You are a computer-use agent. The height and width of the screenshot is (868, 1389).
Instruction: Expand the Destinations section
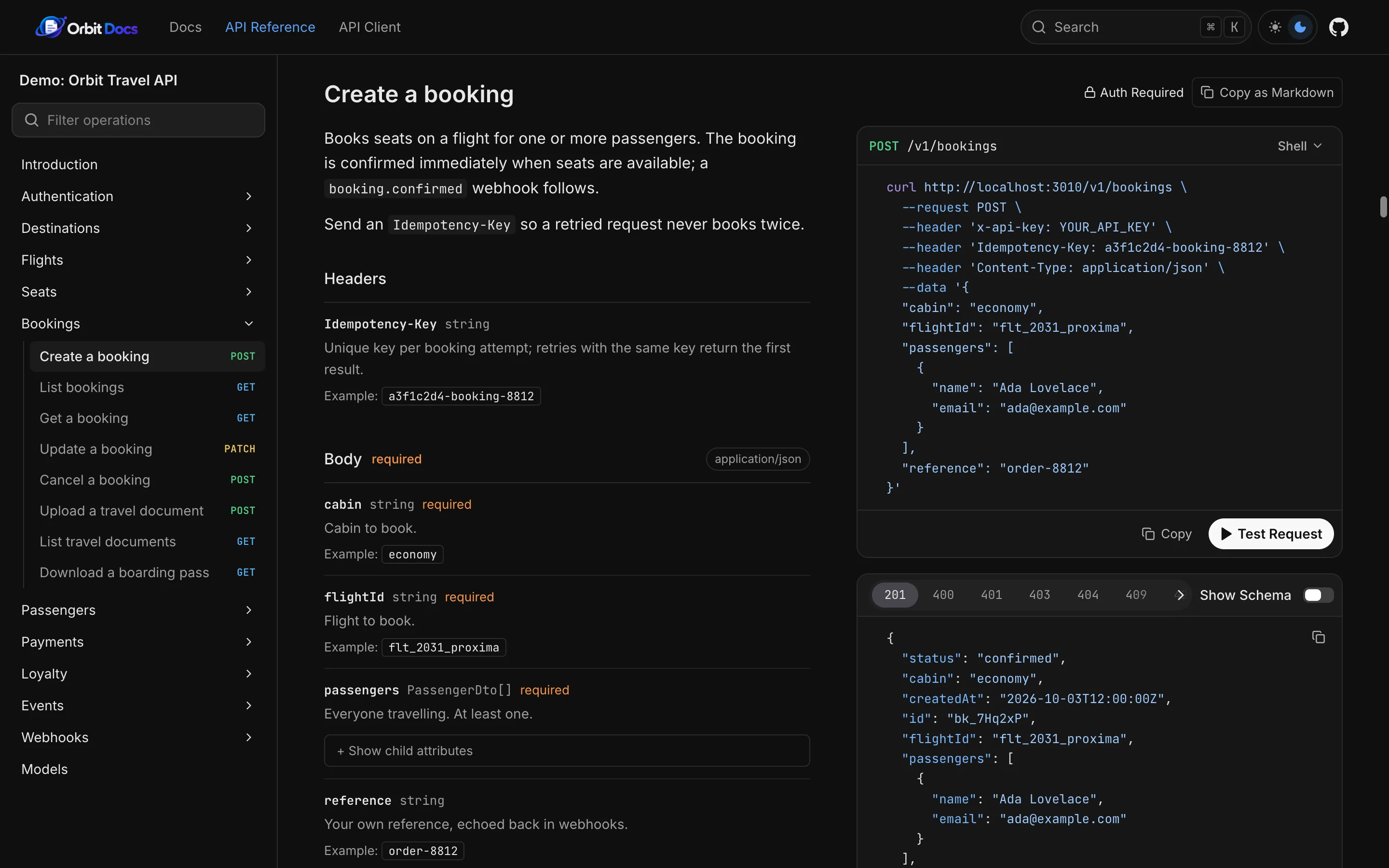[x=138, y=228]
